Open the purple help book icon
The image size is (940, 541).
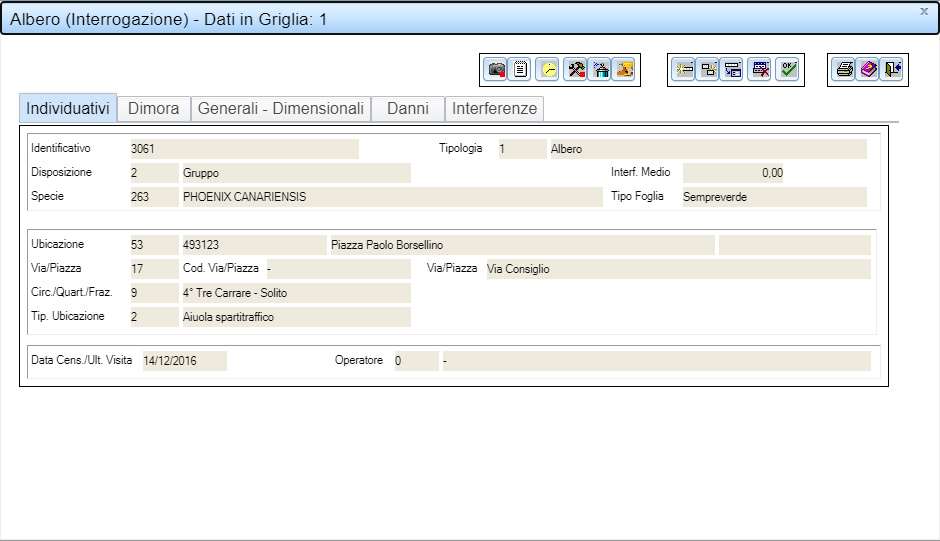(x=868, y=70)
